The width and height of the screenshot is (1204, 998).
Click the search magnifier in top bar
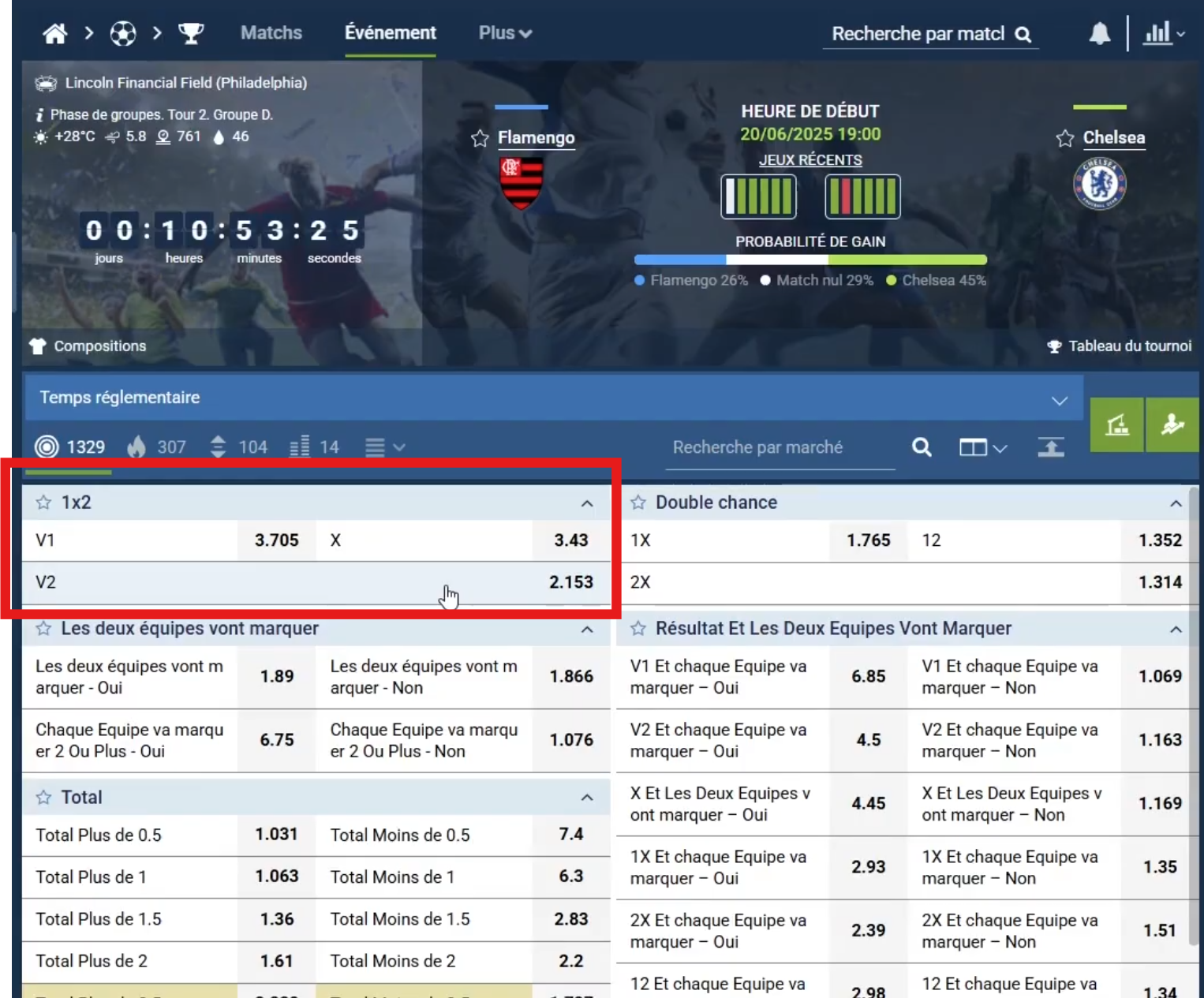click(x=1023, y=34)
